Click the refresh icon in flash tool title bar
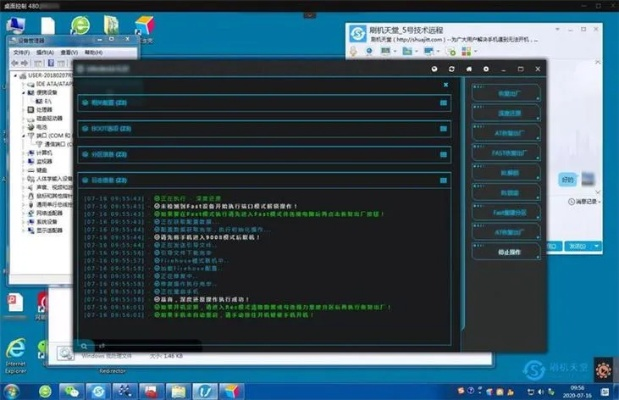The width and height of the screenshot is (619, 400). pos(451,69)
